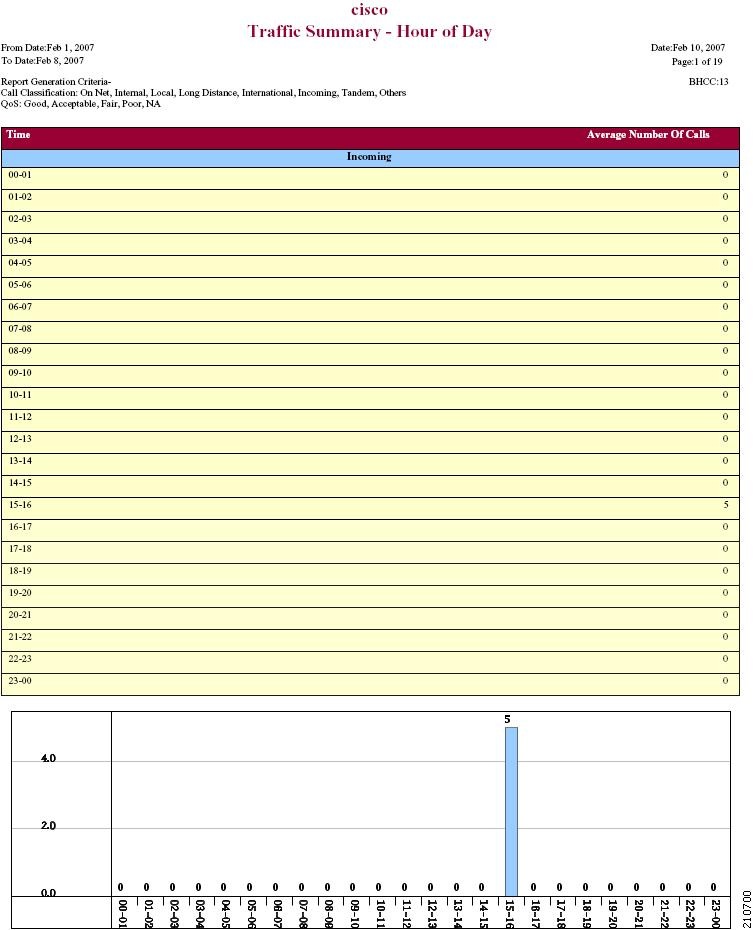Select the 12-13 time row
753x930 pixels.
pyautogui.click(x=370, y=442)
